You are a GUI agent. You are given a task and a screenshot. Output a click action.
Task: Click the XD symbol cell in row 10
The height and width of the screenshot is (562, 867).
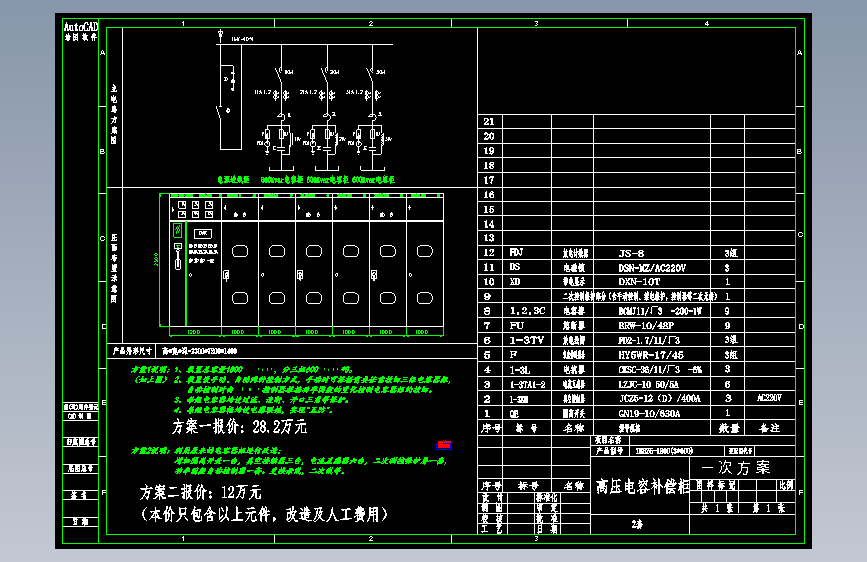click(x=515, y=282)
